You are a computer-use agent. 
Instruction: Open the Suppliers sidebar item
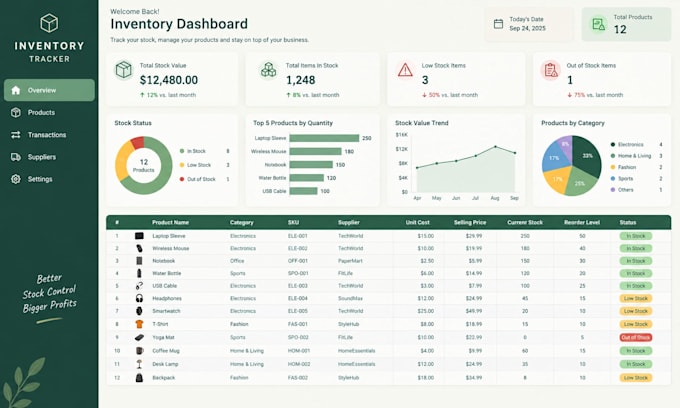[49, 157]
